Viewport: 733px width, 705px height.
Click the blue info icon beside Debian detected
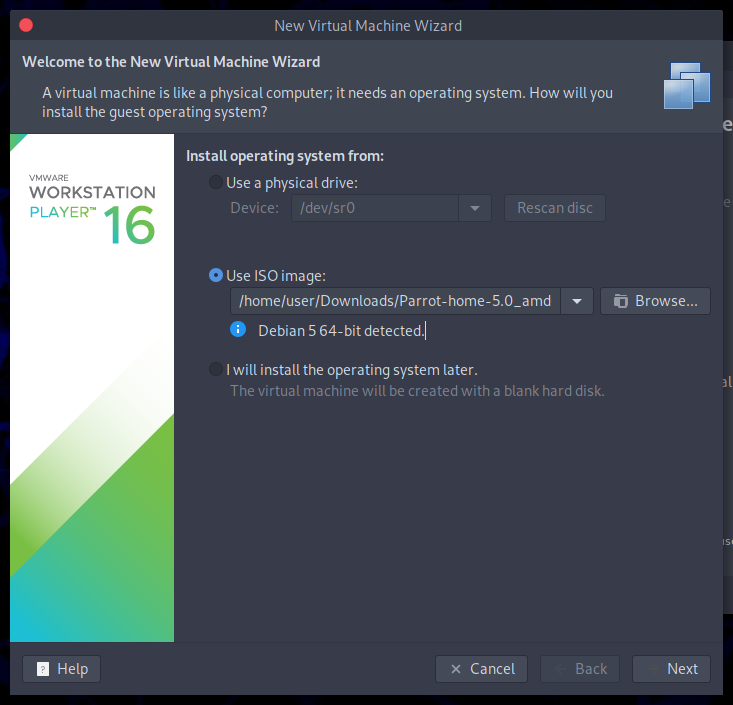click(x=238, y=329)
